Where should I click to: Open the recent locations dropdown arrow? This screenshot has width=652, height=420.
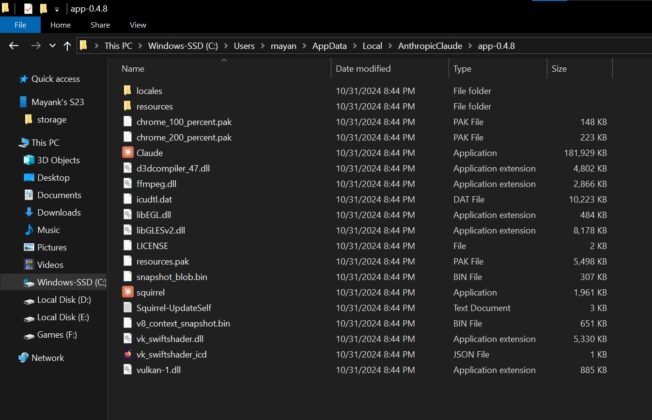click(52, 46)
